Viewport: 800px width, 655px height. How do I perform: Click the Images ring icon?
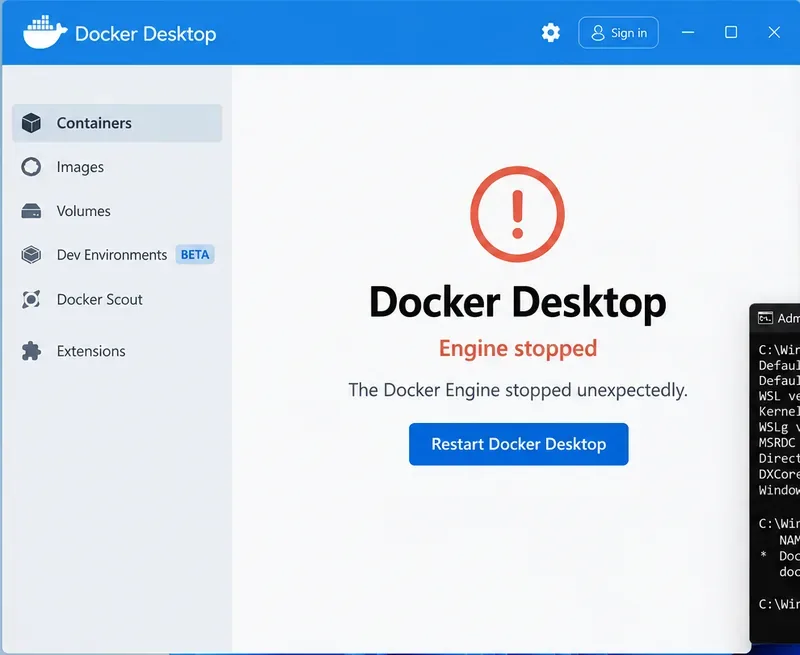(x=31, y=167)
